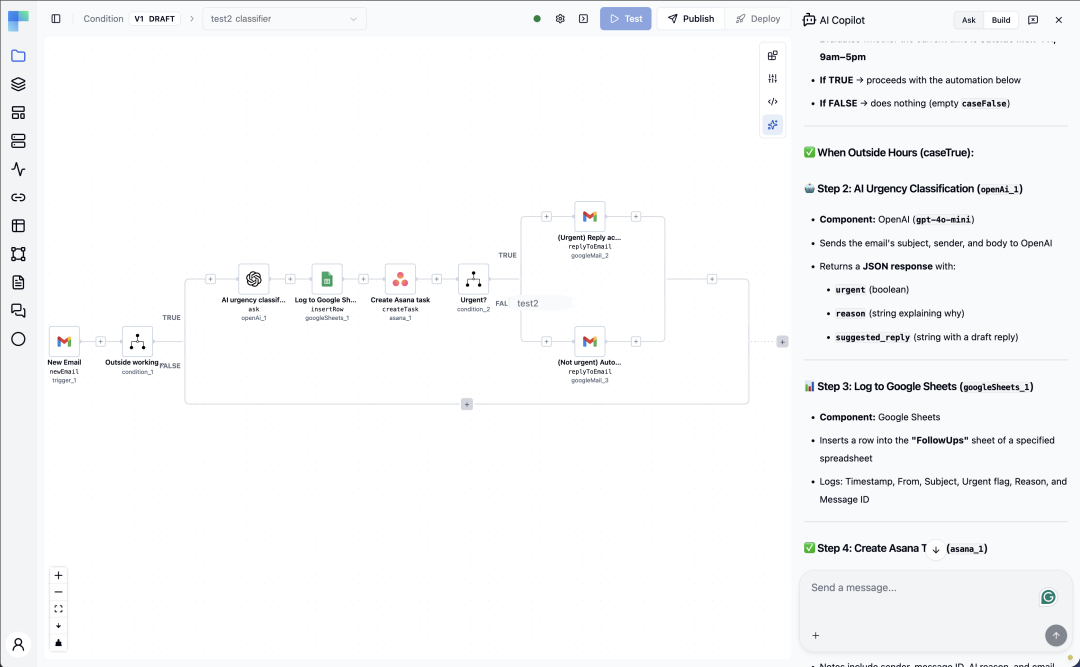Switch copilot to Build mode
This screenshot has height=667, width=1080.
[1001, 20]
